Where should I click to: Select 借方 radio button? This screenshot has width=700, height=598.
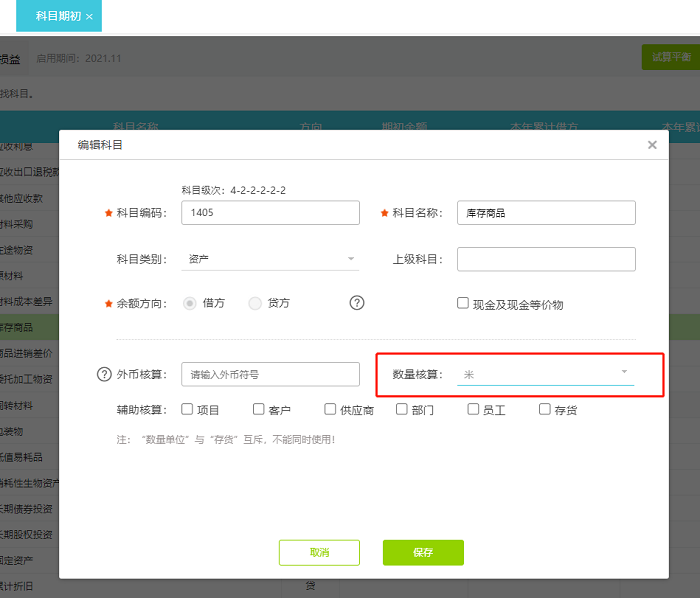click(x=189, y=303)
